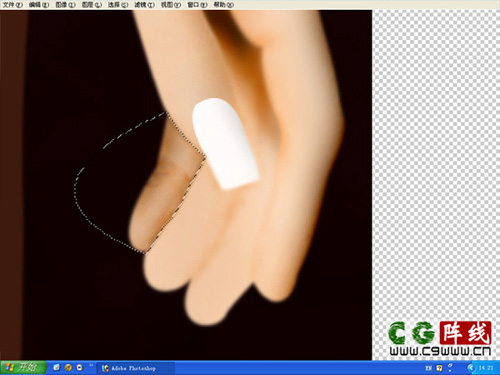Expand the quick launch overflow chevron

[91, 366]
